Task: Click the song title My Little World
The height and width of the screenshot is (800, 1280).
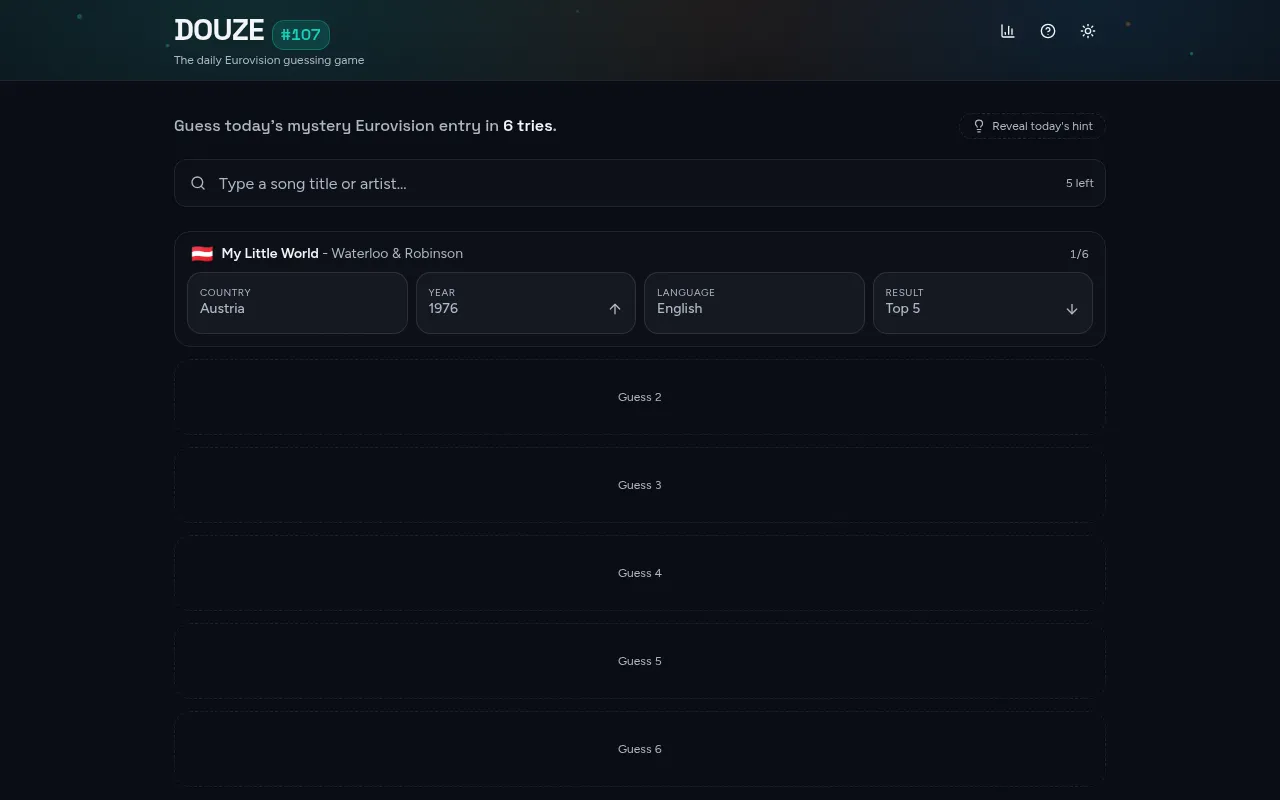Action: tap(270, 253)
